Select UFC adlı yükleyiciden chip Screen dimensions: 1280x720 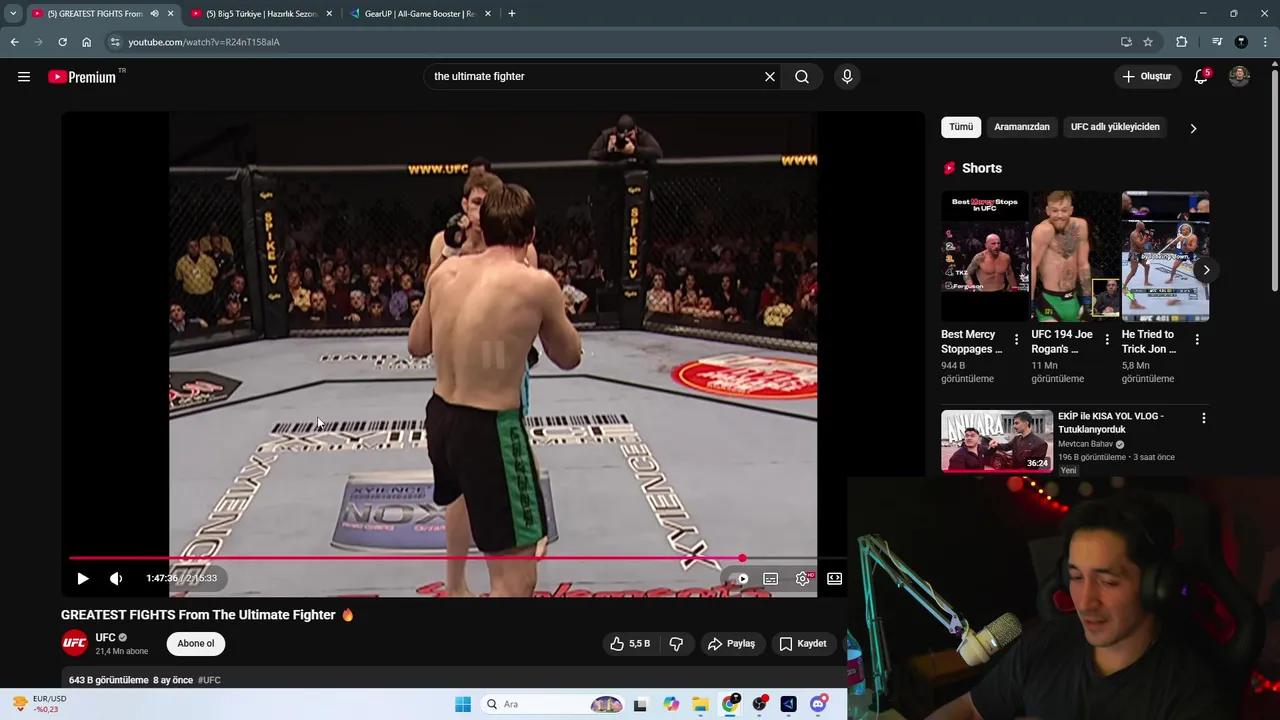tap(1115, 127)
